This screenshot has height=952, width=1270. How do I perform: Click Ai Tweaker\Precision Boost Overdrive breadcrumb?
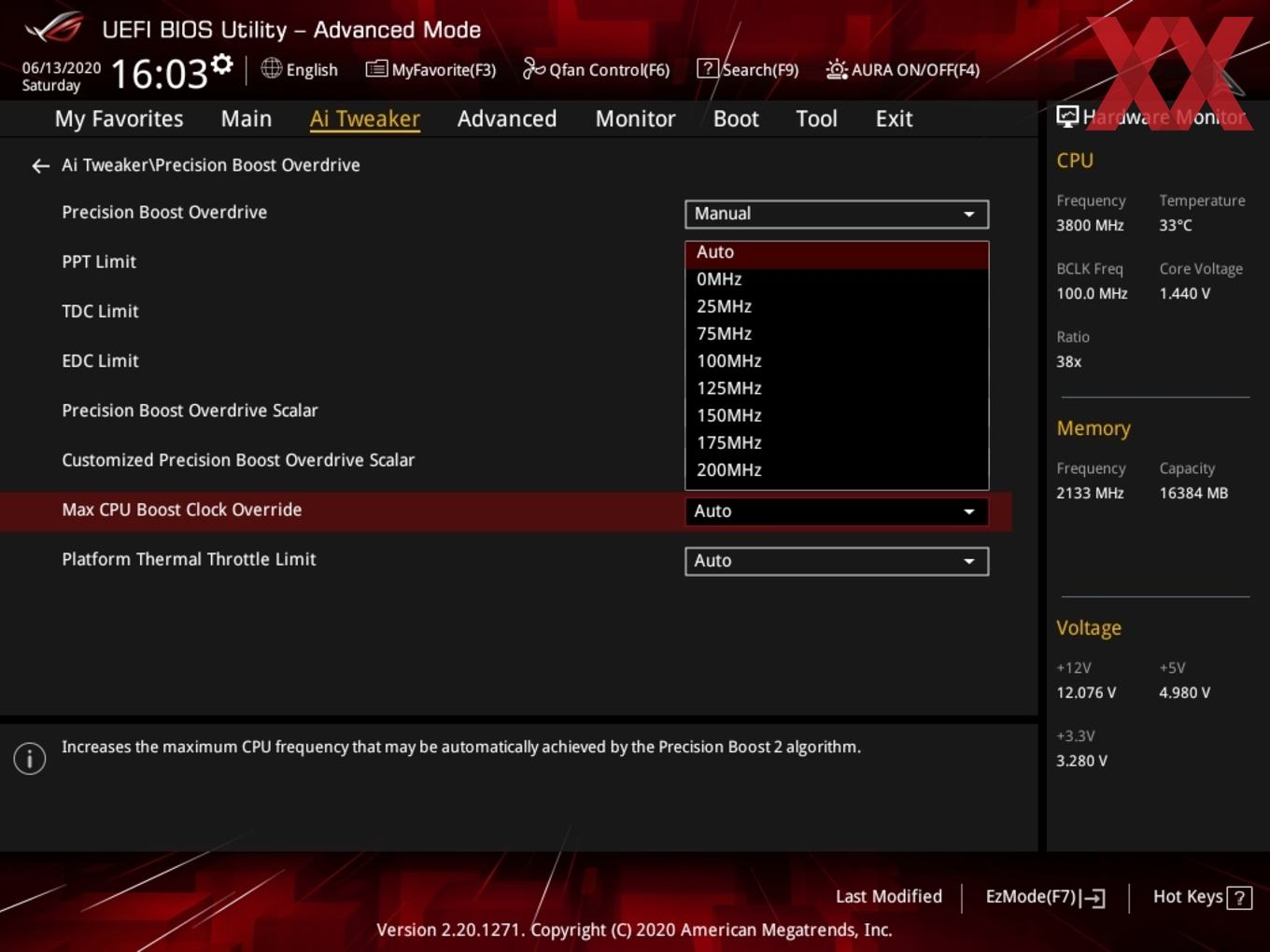click(x=211, y=165)
